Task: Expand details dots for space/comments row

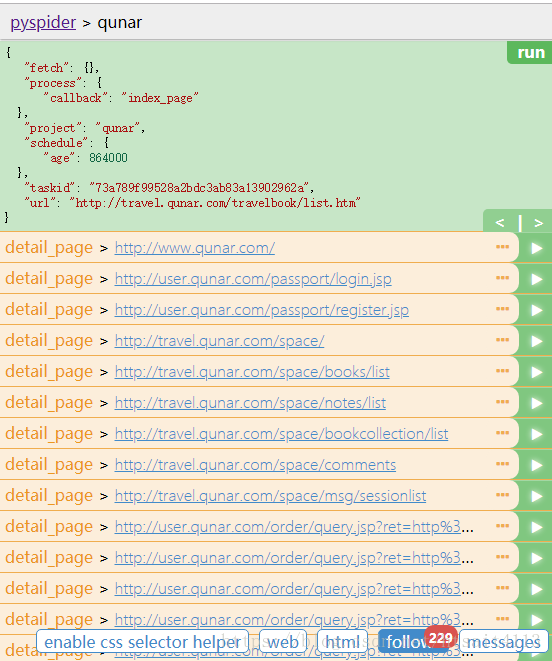Action: 502,464
